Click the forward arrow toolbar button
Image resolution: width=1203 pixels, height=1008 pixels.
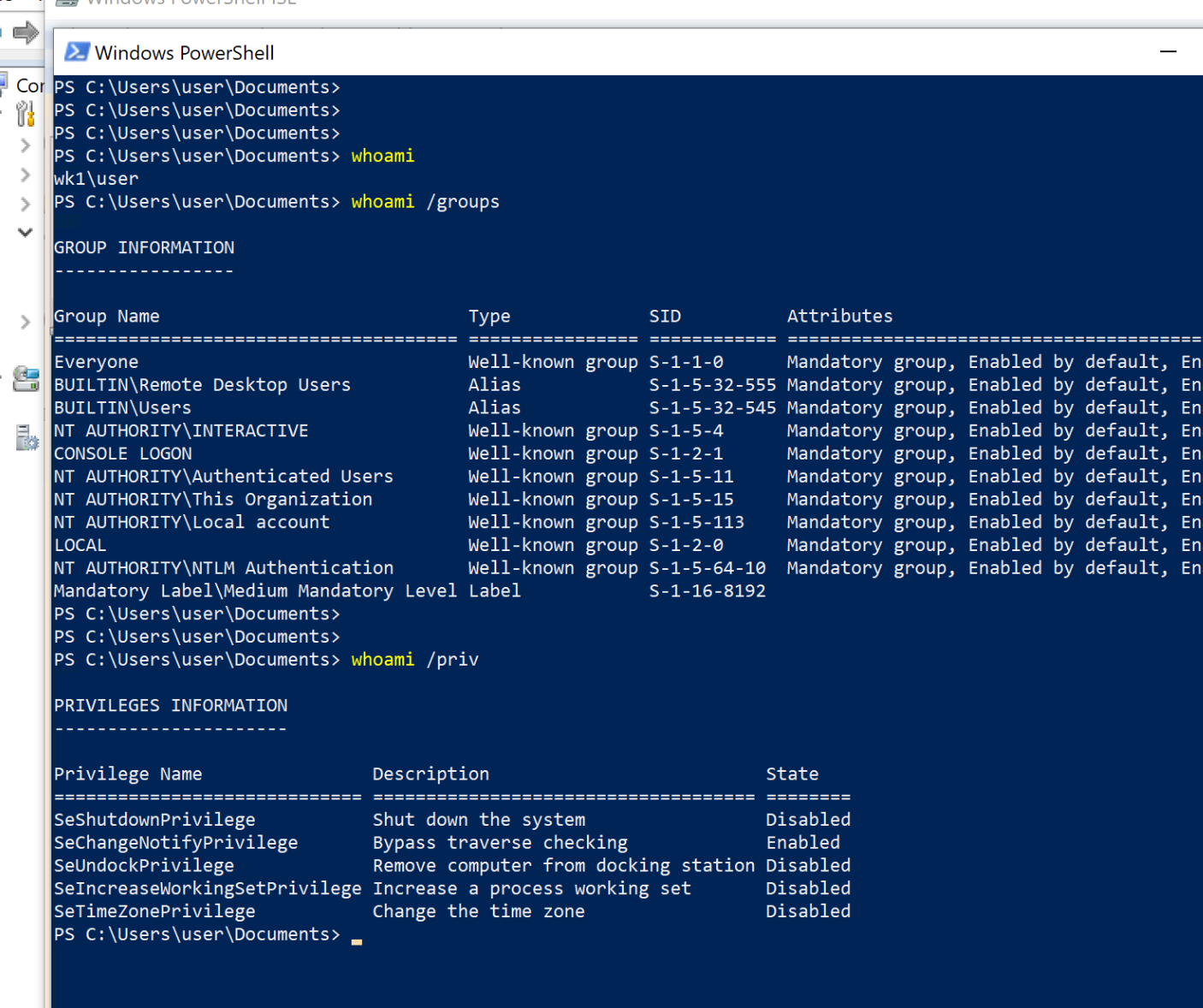click(26, 33)
